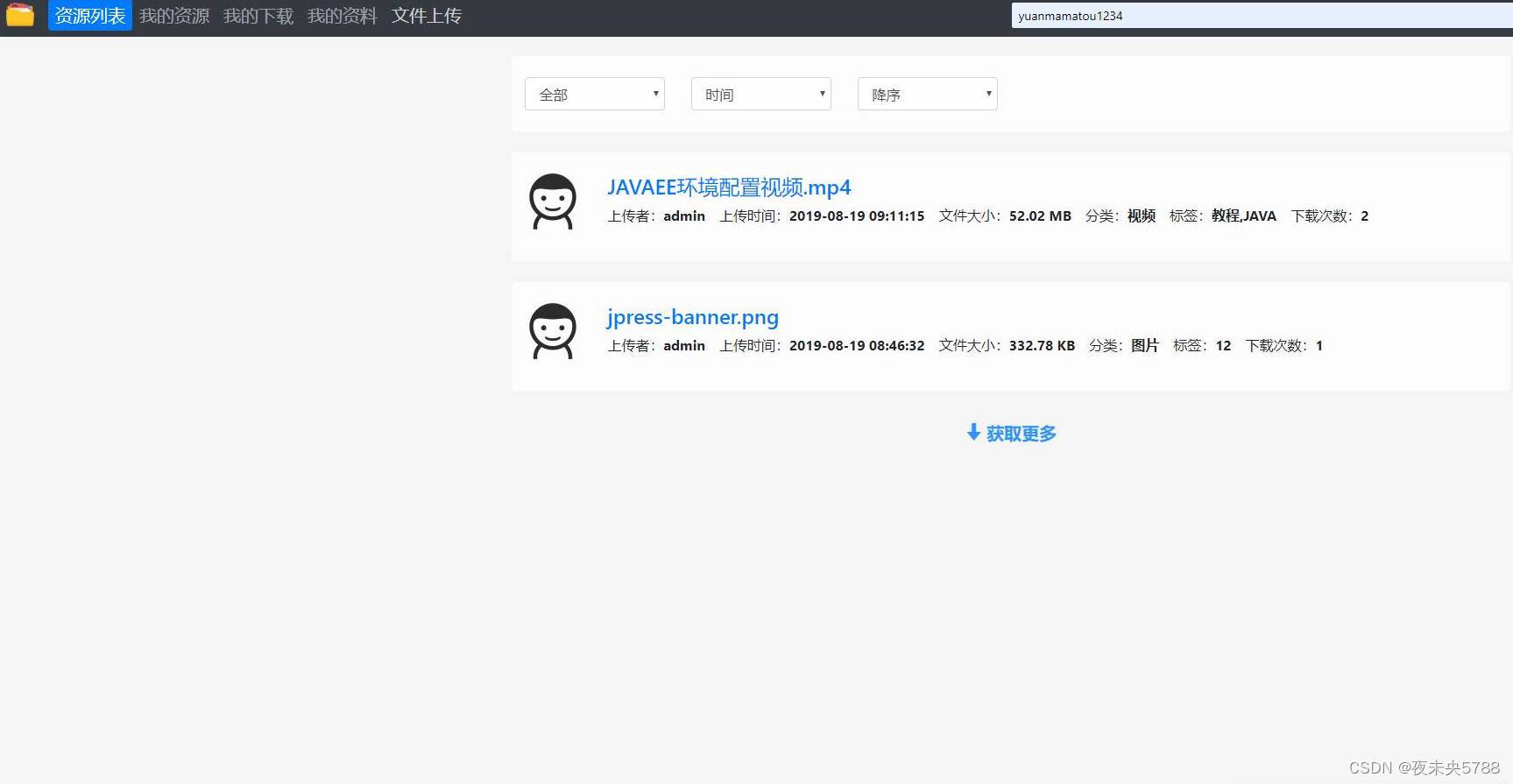This screenshot has height=784, width=1513.
Task: Click the file size 52.02 MB
Action: (1040, 215)
